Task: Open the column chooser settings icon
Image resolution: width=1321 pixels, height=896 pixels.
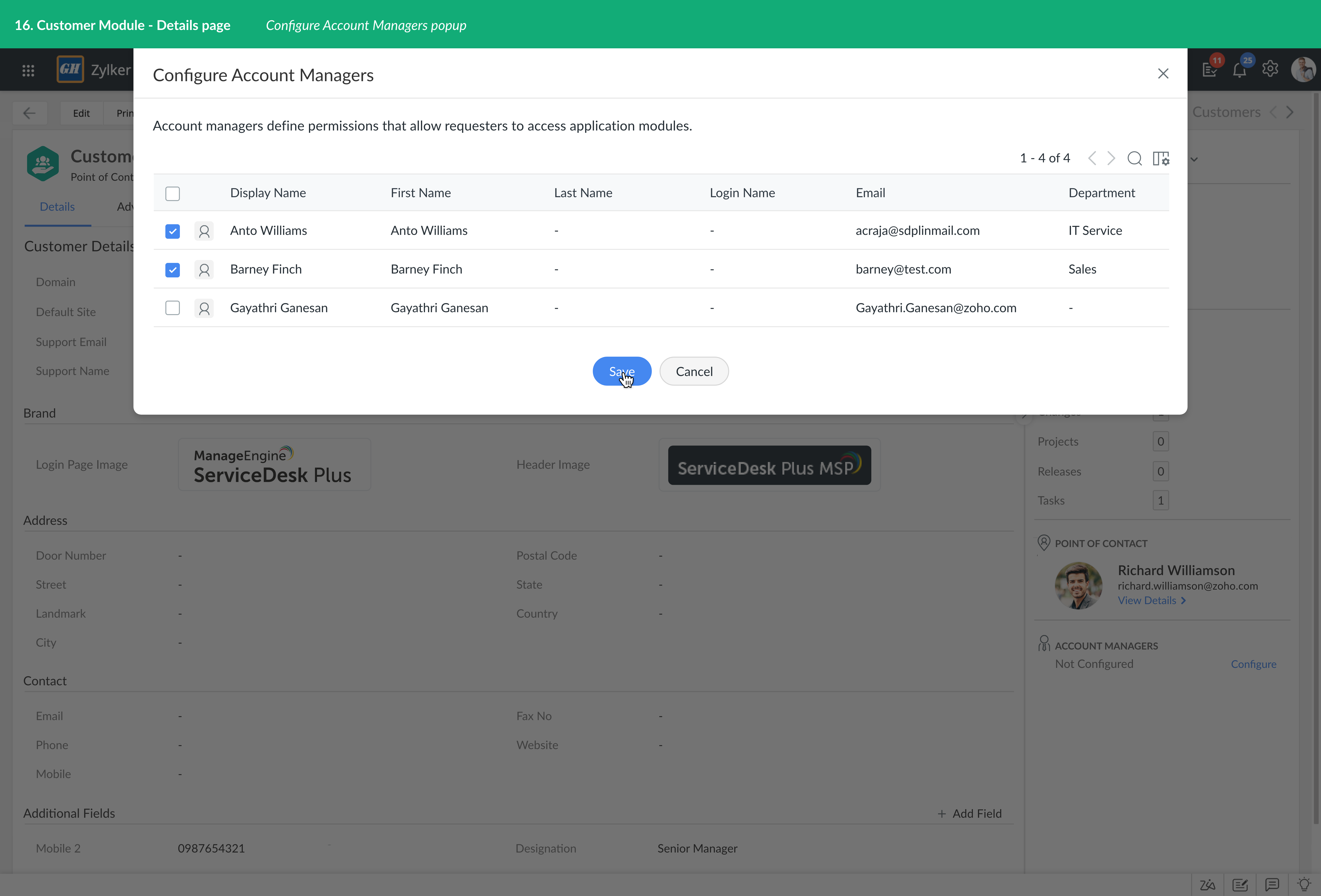Action: (x=1161, y=159)
